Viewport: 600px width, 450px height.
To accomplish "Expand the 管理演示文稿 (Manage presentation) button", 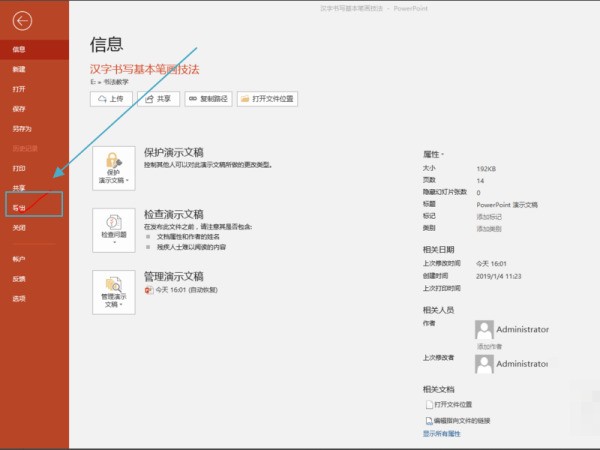I will 114,292.
